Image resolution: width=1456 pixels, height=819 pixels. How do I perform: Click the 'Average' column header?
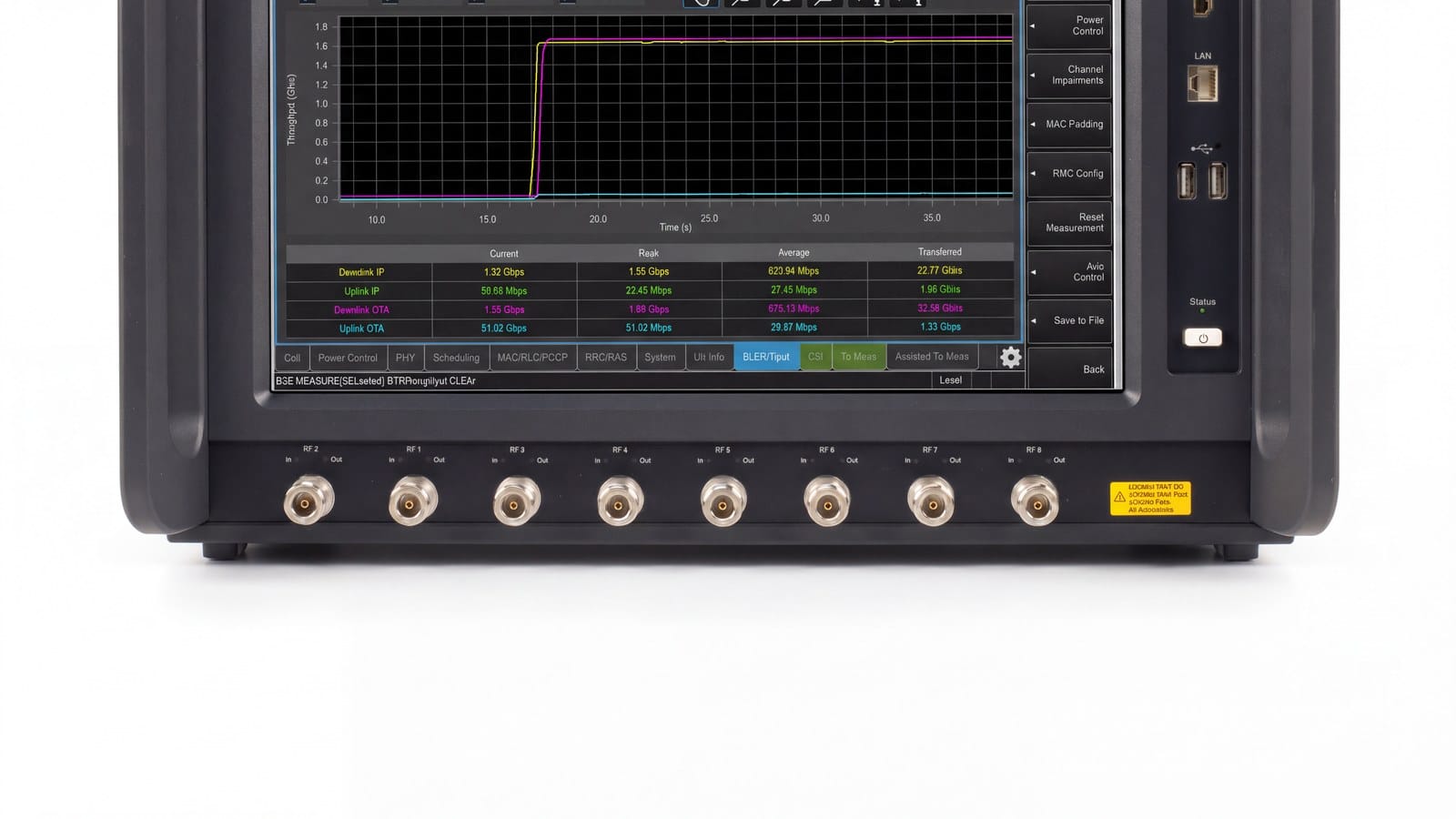[x=794, y=253]
